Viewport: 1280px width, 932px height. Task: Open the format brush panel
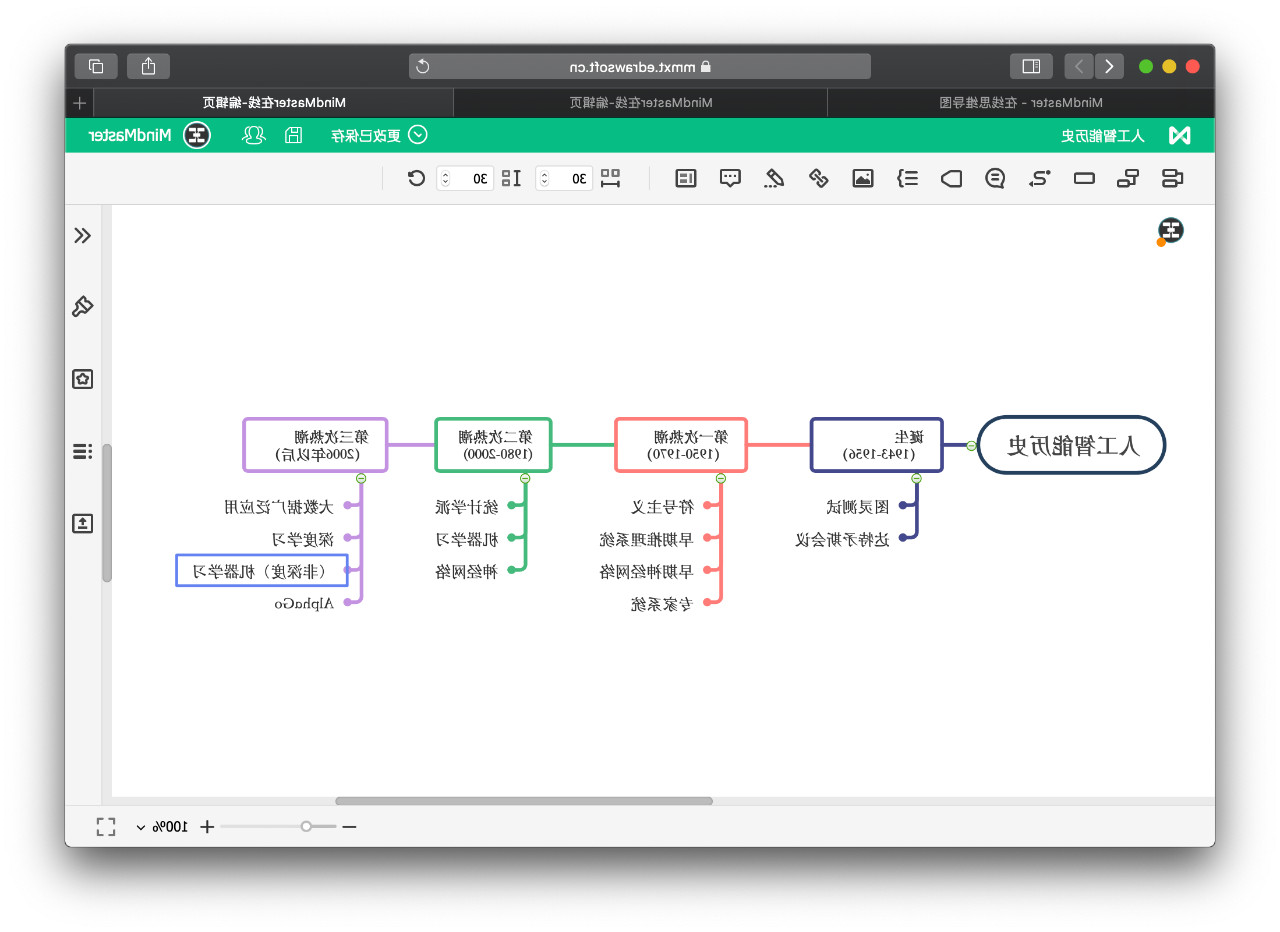(x=83, y=307)
